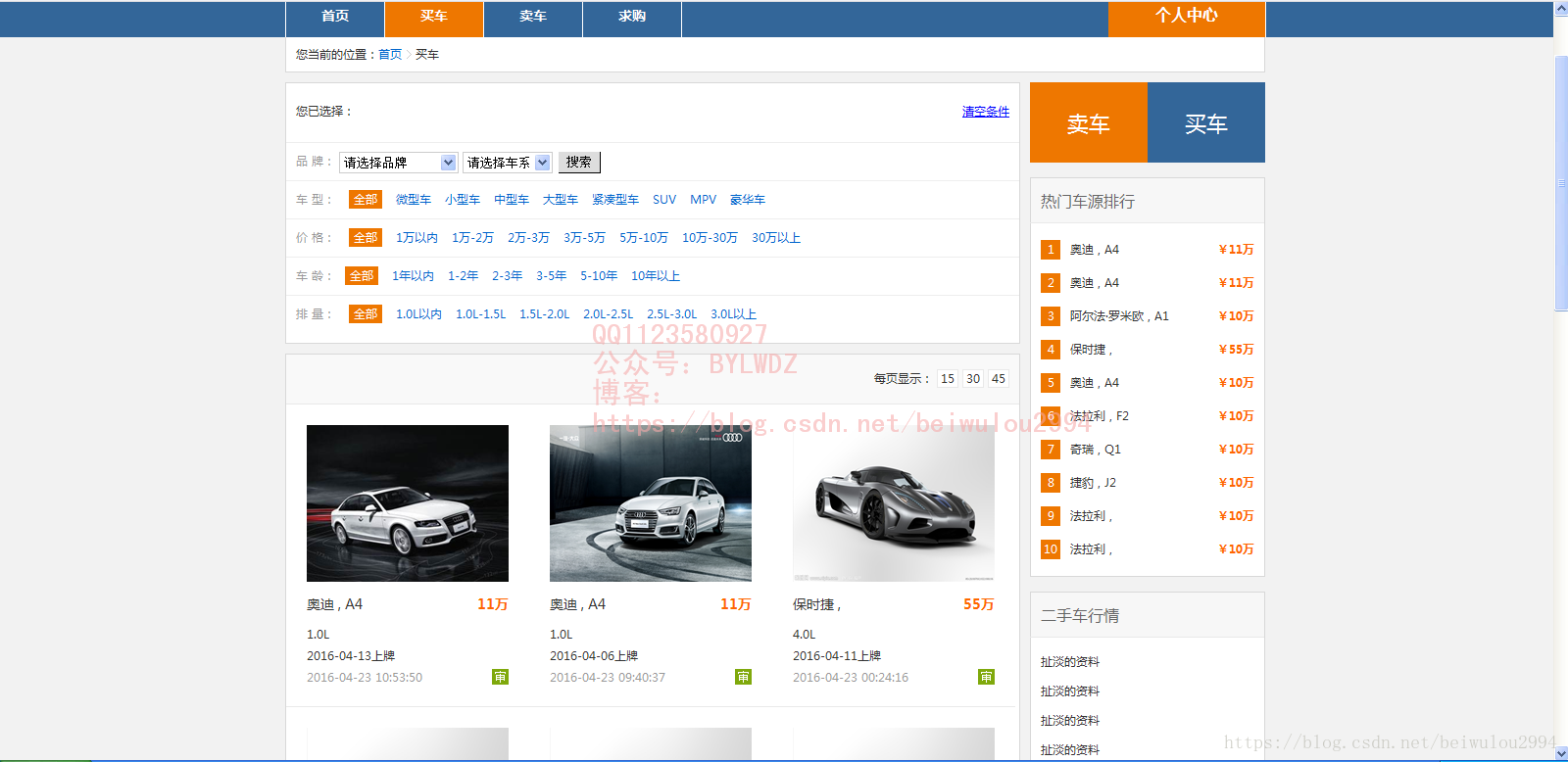Filter price by 5万-10万

pos(644,238)
